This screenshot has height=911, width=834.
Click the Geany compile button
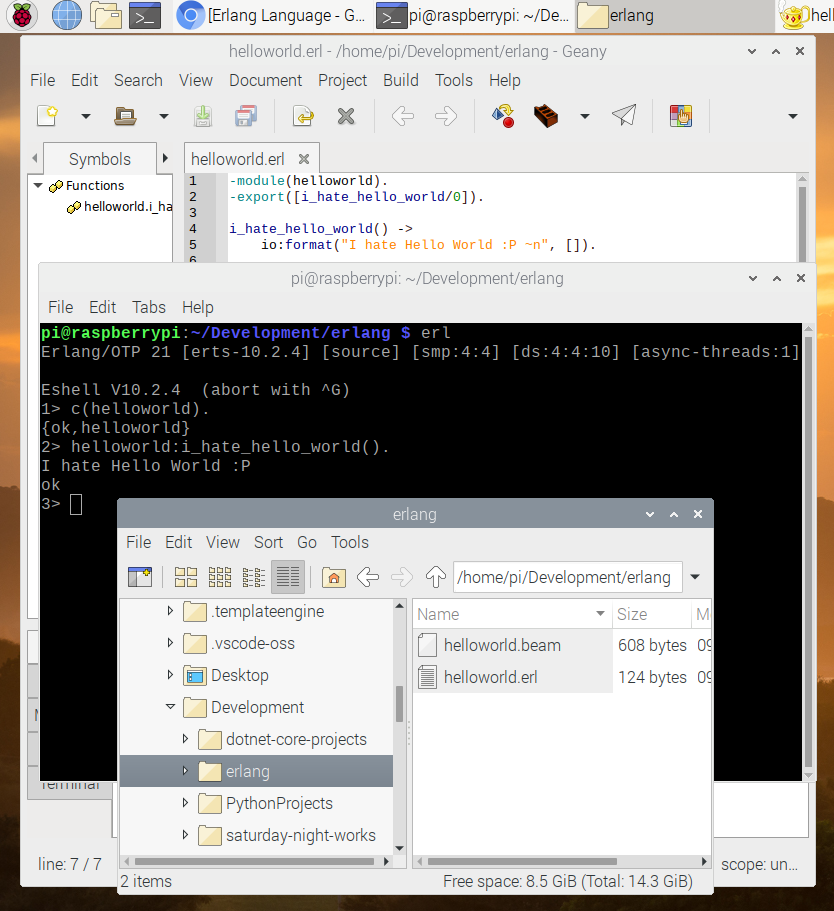click(503, 116)
